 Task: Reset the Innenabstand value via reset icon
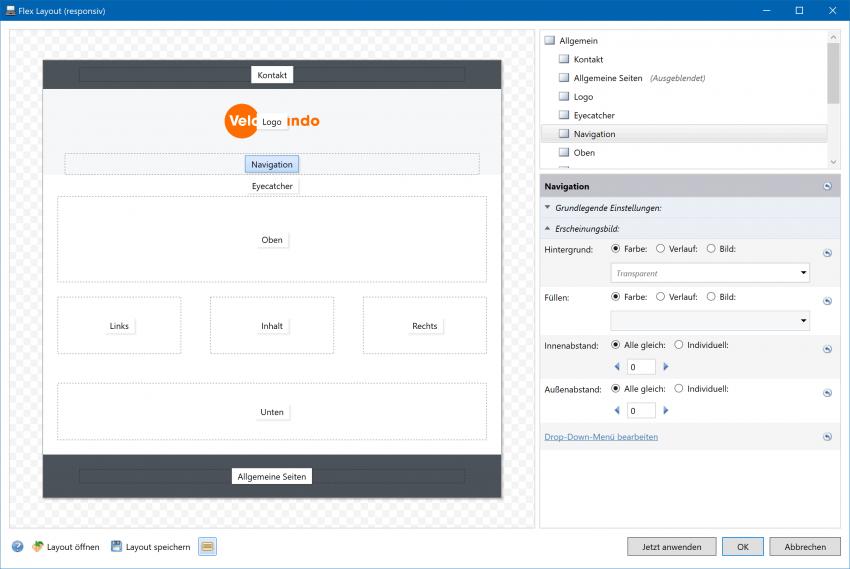[x=827, y=349]
